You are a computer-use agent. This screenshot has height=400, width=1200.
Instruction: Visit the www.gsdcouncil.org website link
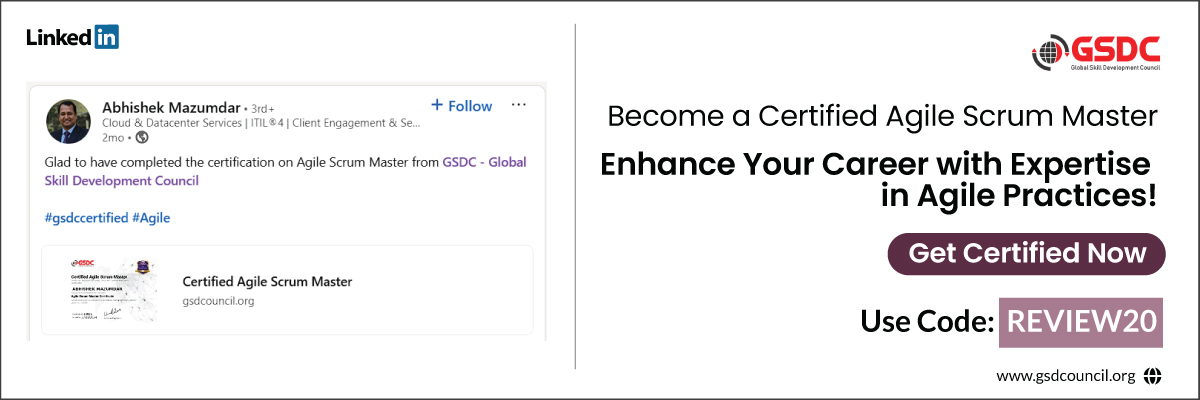[x=1065, y=376]
